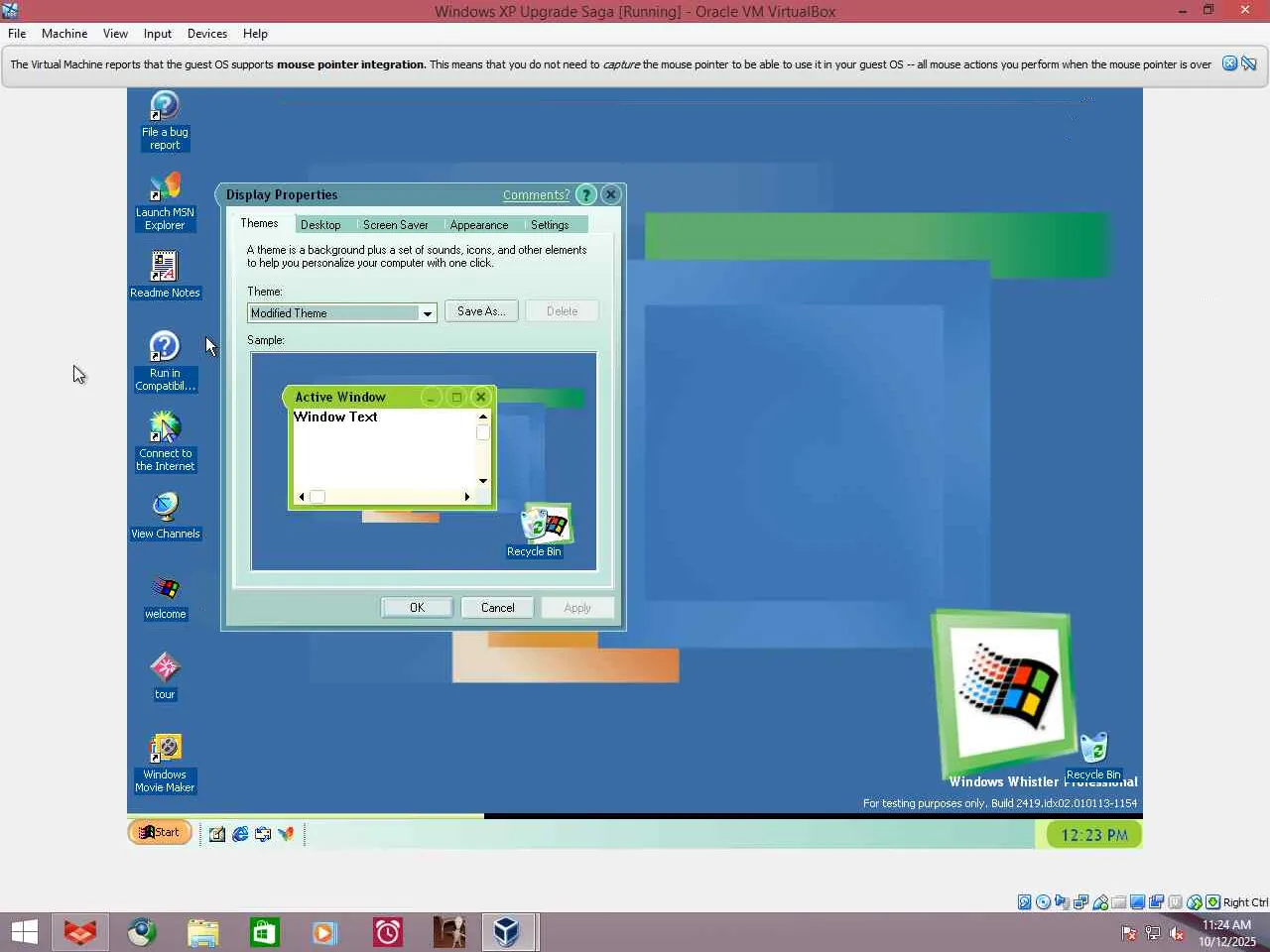Click the Right Ctrl host key label
The image size is (1270, 952).
point(1245,902)
